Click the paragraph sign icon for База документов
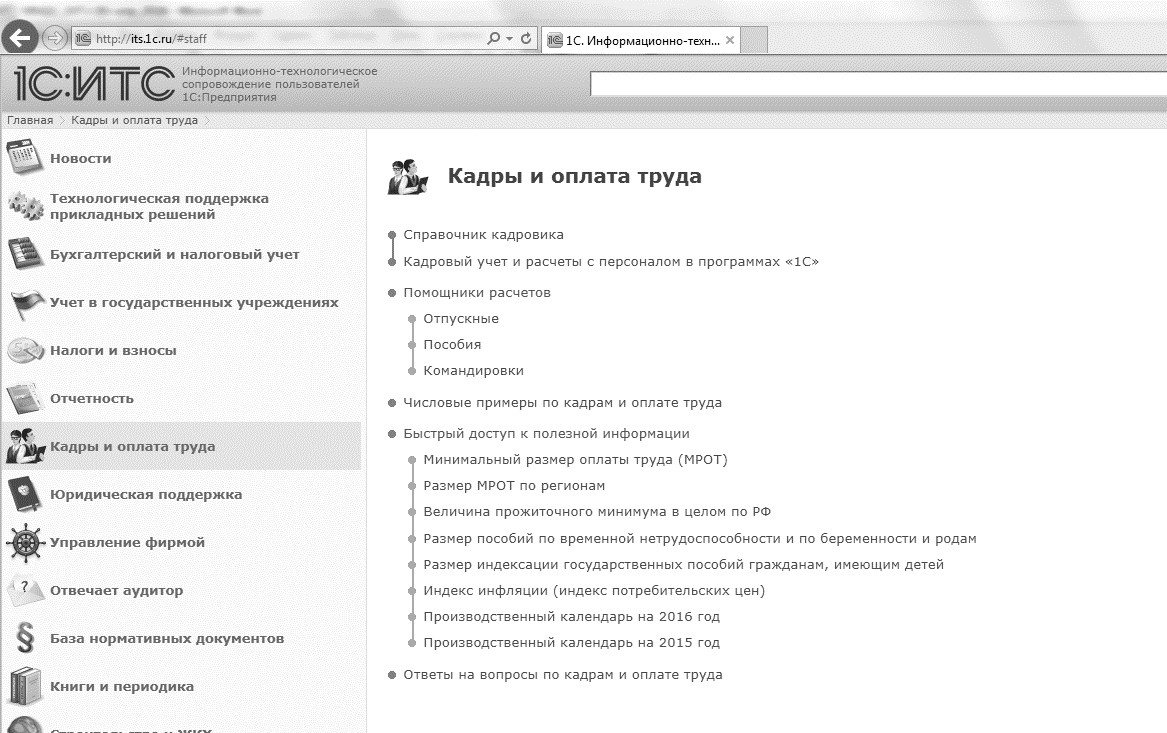 pyautogui.click(x=25, y=638)
